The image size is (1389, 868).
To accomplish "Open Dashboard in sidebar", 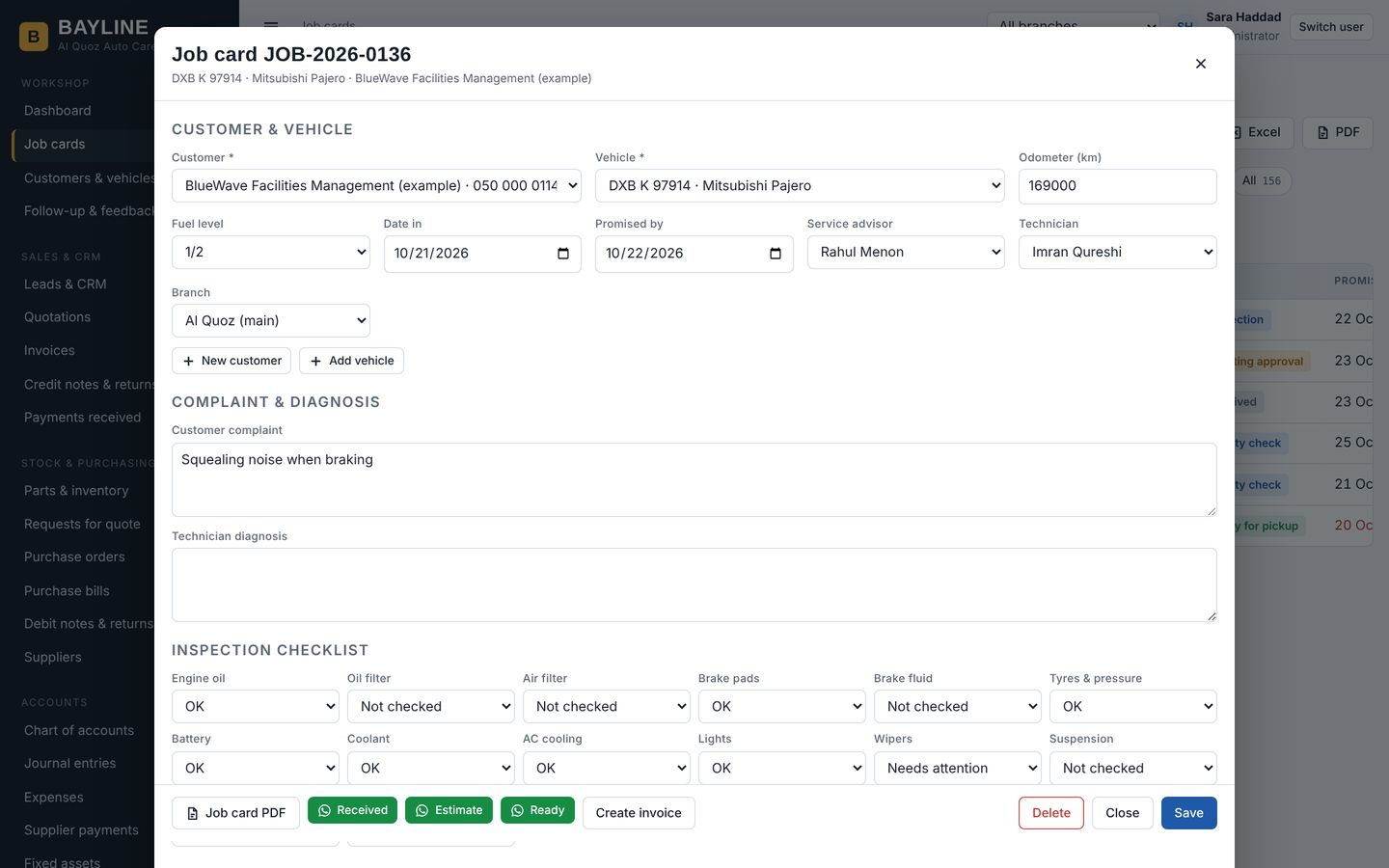I will (58, 111).
